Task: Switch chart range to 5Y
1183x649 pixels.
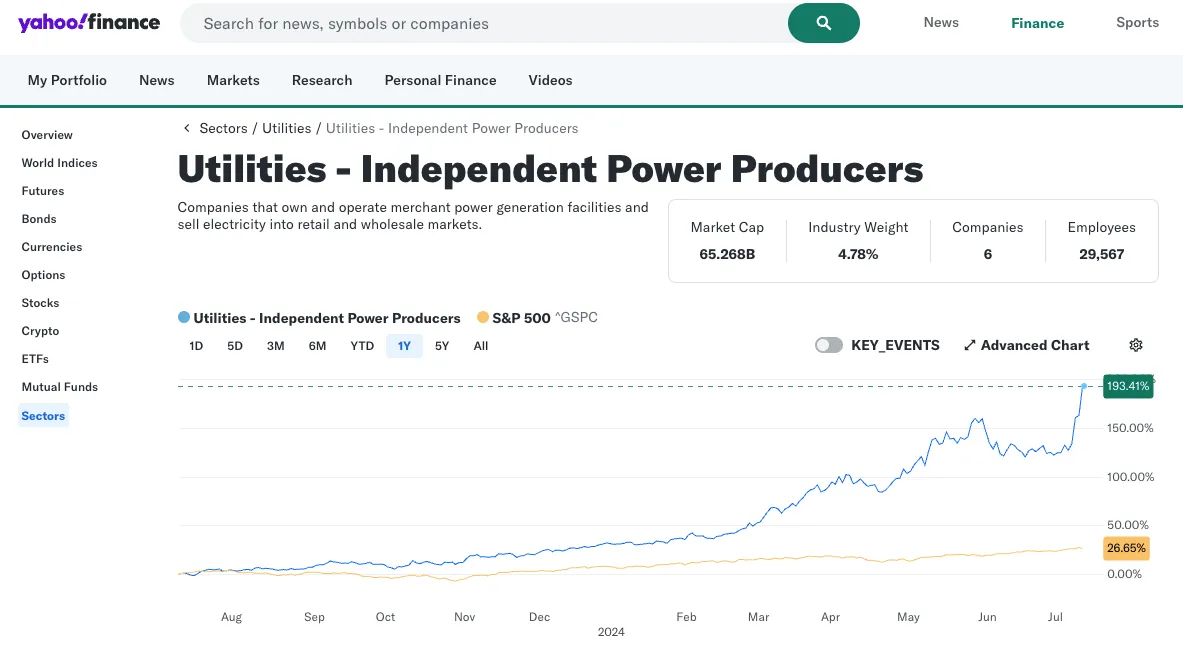Action: 442,346
